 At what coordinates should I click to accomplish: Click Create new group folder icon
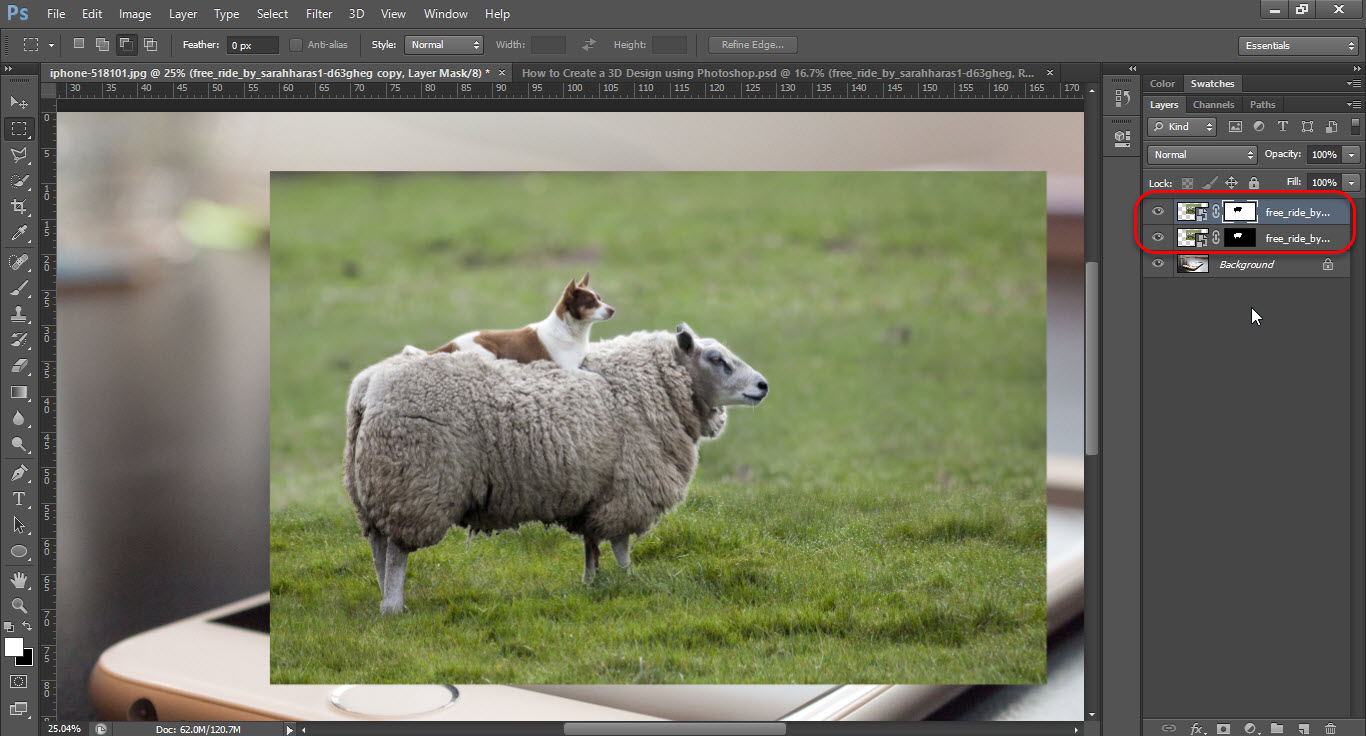point(1277,728)
